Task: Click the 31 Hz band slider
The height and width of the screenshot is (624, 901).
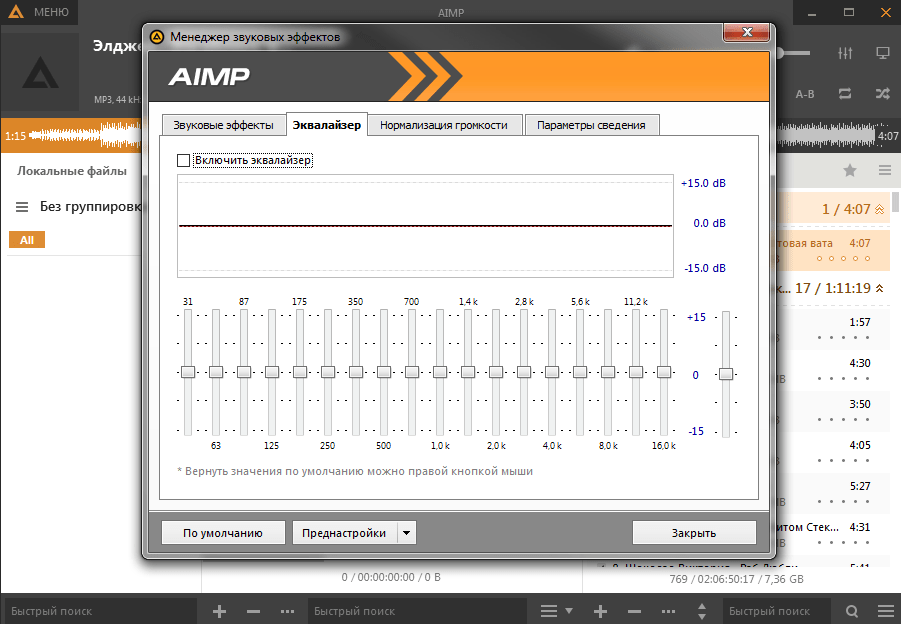Action: coord(188,372)
